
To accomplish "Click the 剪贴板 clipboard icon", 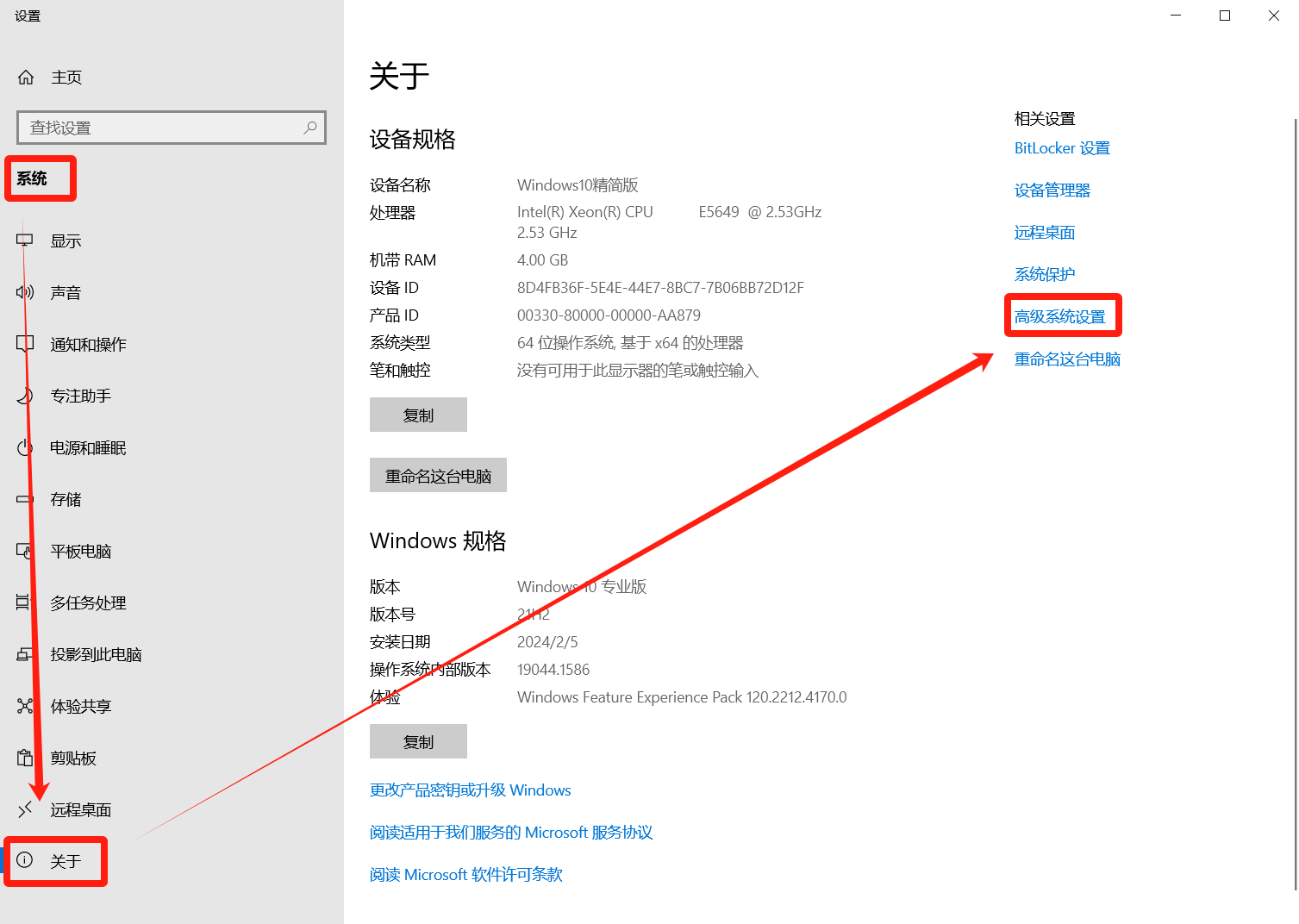I will point(25,758).
